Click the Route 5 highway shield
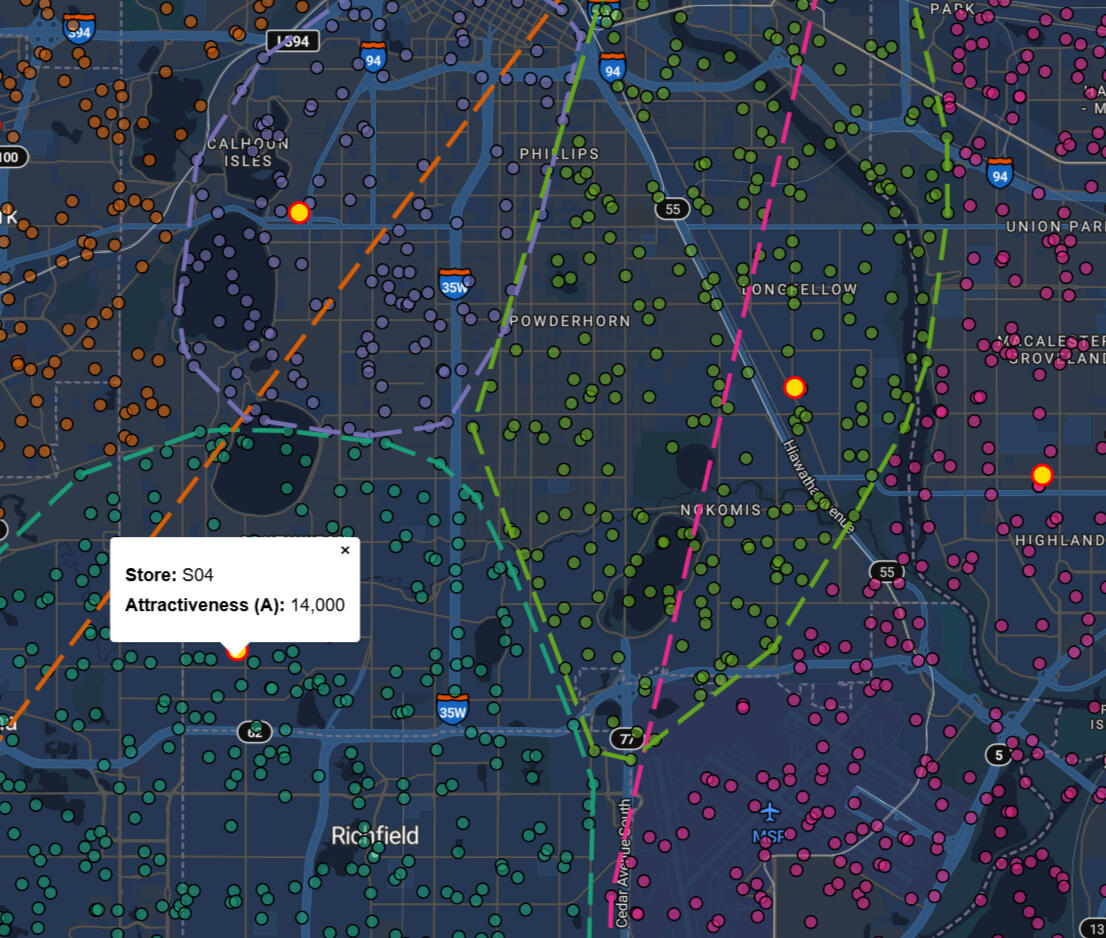 click(x=999, y=755)
